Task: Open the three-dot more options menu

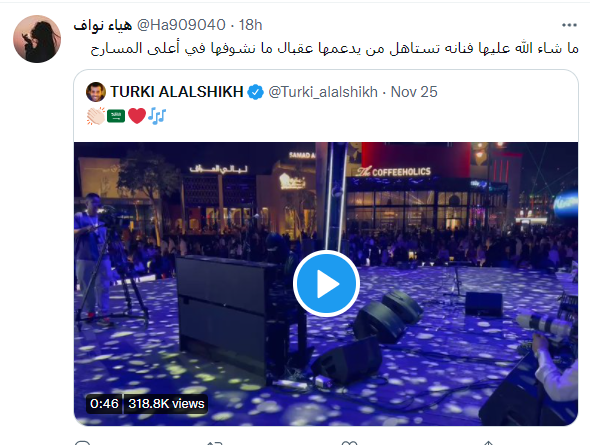Action: 569,25
